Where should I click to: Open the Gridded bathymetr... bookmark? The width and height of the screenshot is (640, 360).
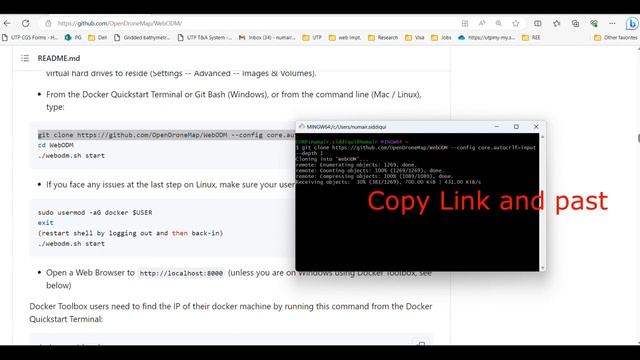(142, 38)
